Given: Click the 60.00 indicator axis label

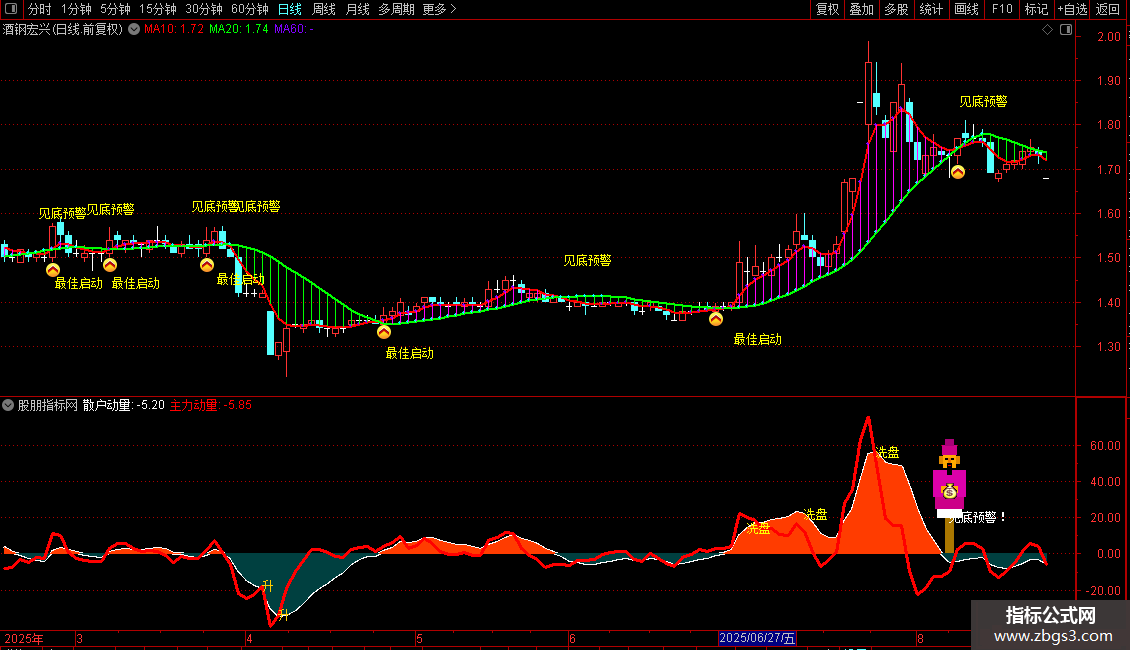Looking at the screenshot, I should point(1105,446).
